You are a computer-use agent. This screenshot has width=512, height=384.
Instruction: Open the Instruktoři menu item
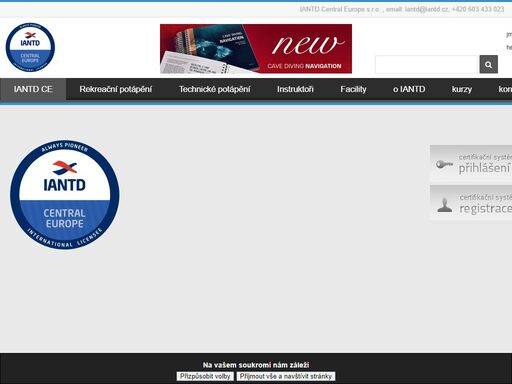295,89
